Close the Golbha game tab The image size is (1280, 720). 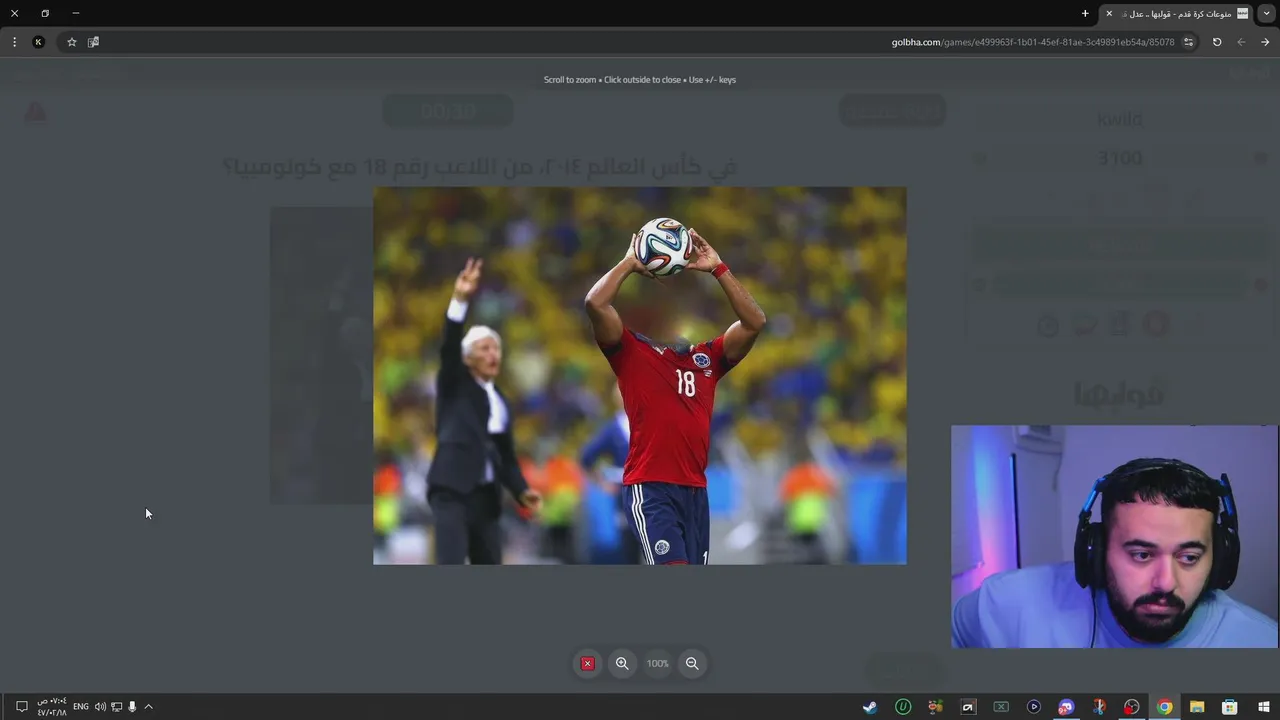(x=1109, y=13)
